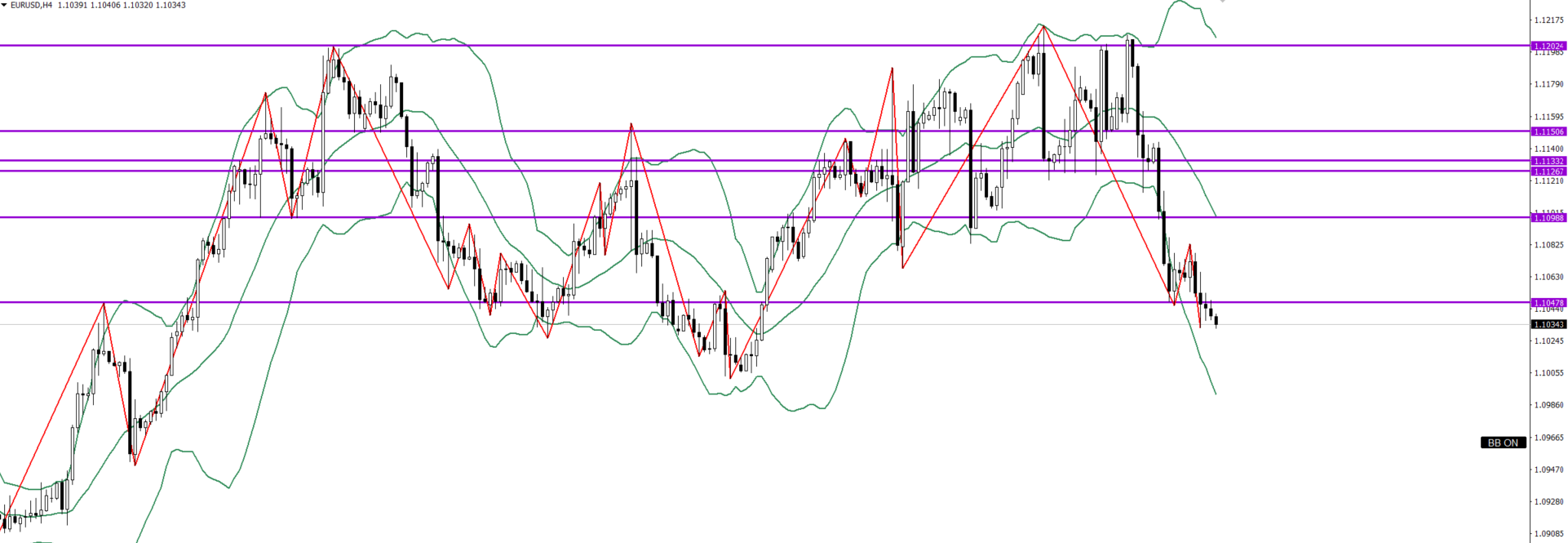This screenshot has width=1568, height=543.
Task: Select the 1.12024 purple price label
Action: point(1548,47)
